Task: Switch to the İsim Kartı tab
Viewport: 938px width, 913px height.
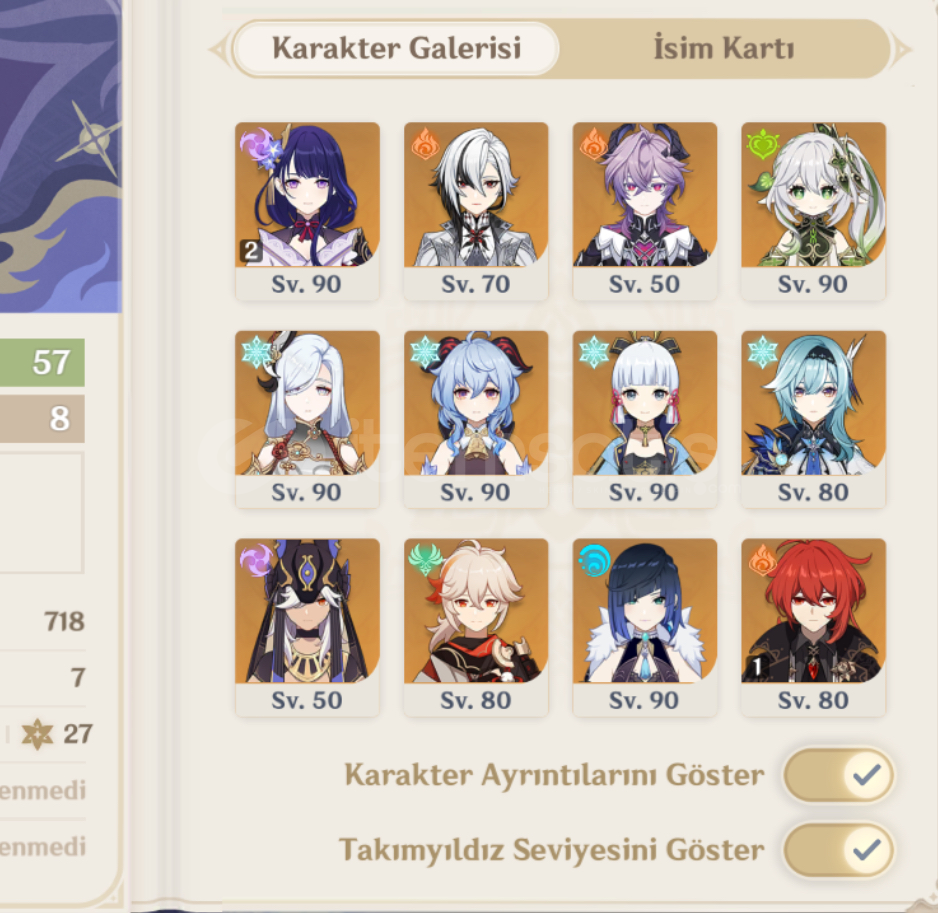Action: [x=724, y=48]
